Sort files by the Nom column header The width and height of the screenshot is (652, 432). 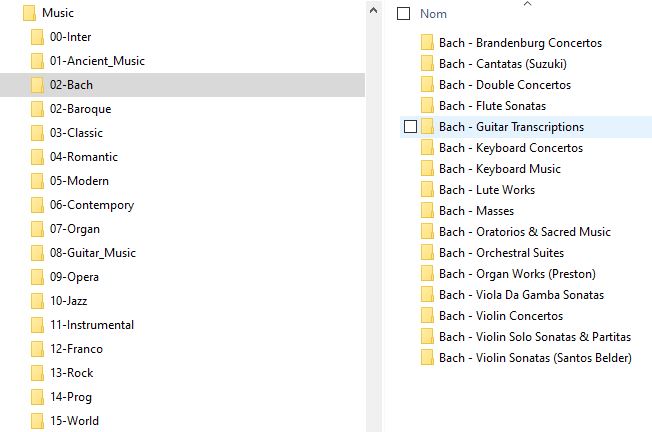point(433,14)
